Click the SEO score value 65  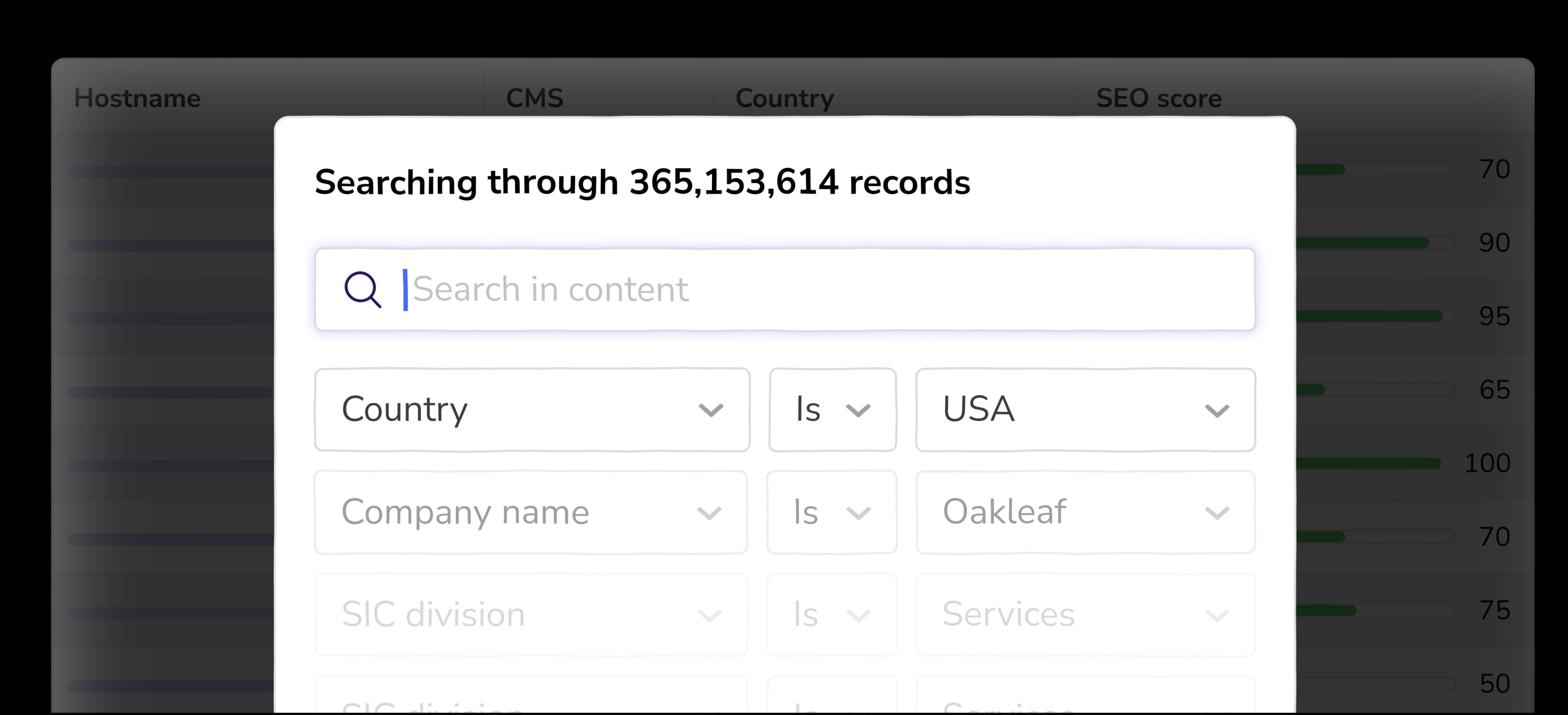click(x=1494, y=390)
